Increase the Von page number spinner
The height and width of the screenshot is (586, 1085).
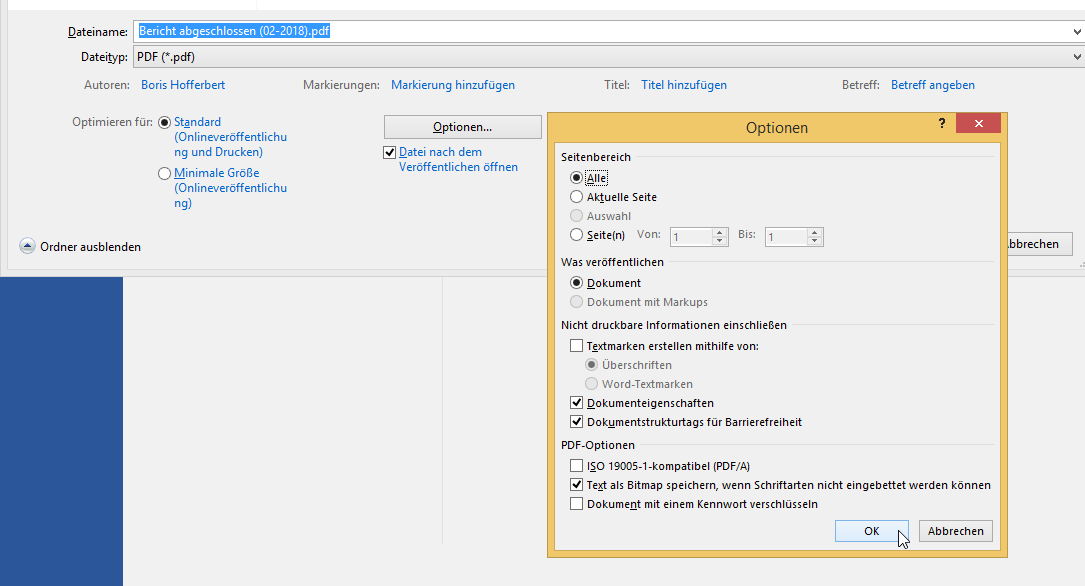click(x=720, y=232)
